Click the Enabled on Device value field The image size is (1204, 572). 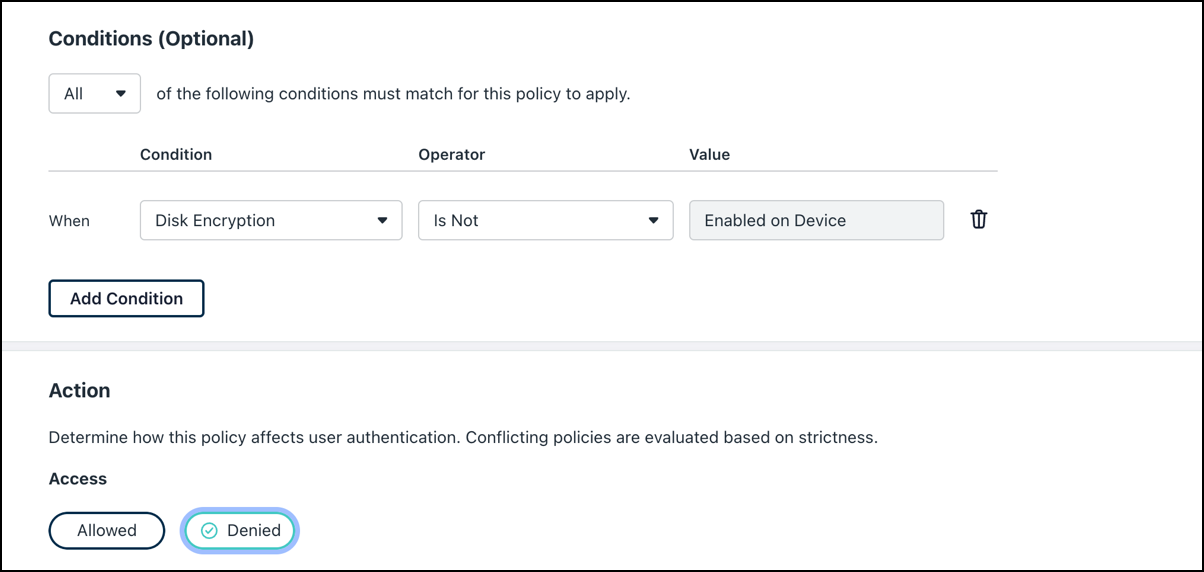(x=816, y=221)
